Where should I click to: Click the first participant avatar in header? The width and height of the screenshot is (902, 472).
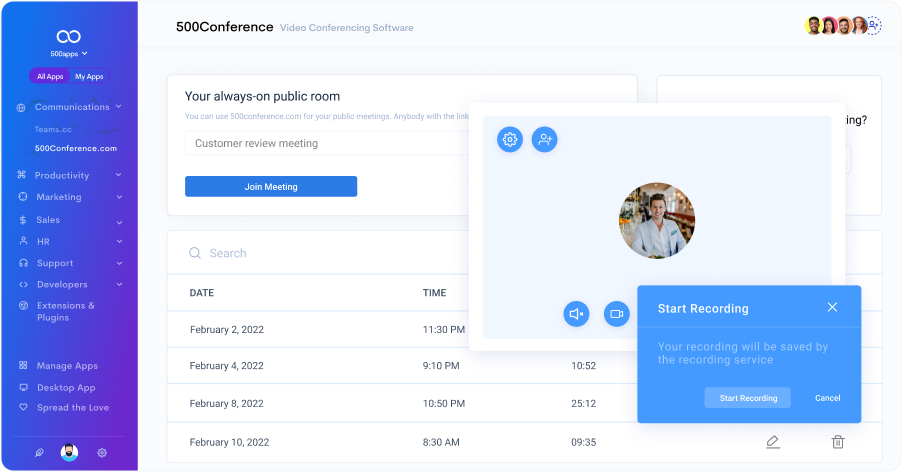813,25
